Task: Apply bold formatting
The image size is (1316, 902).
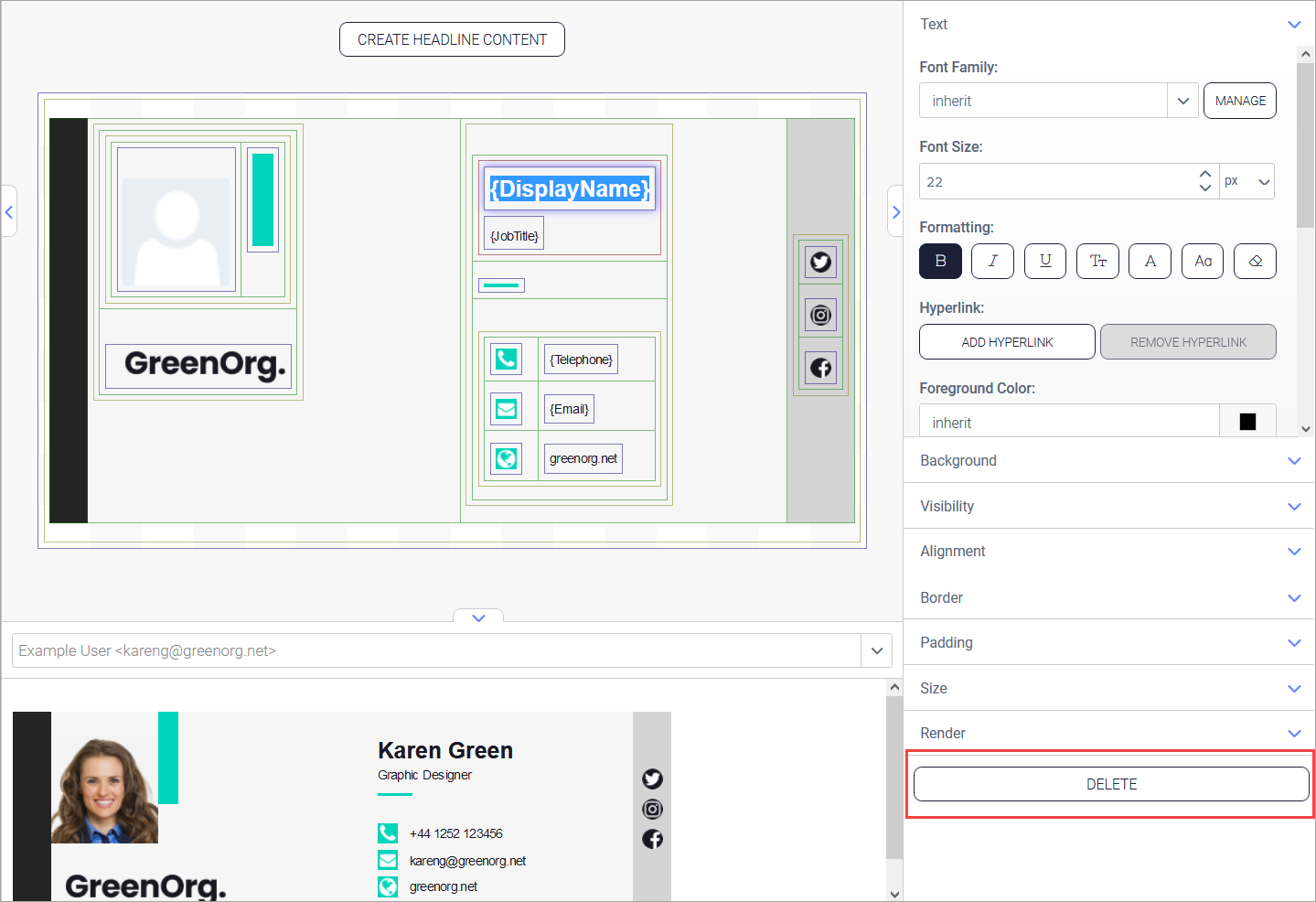Action: point(940,261)
